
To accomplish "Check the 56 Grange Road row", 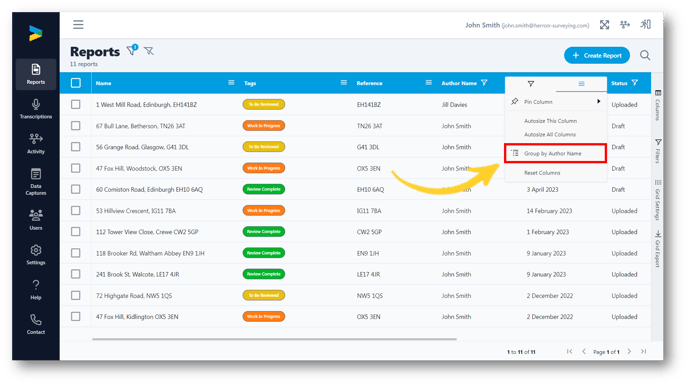I will pyautogui.click(x=75, y=147).
